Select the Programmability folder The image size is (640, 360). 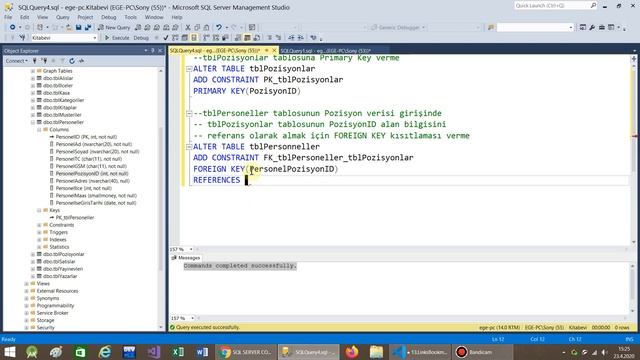point(55,306)
